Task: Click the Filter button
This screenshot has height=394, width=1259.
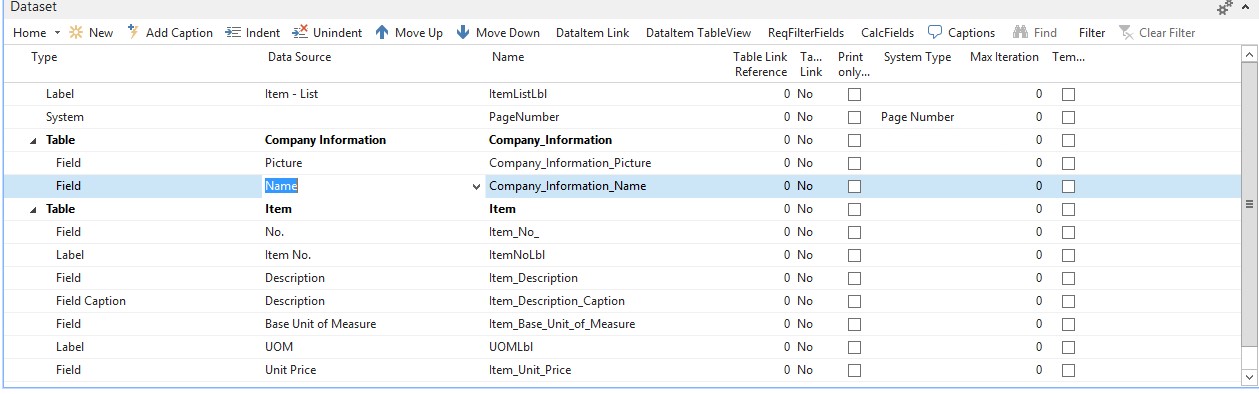Action: tap(1092, 33)
